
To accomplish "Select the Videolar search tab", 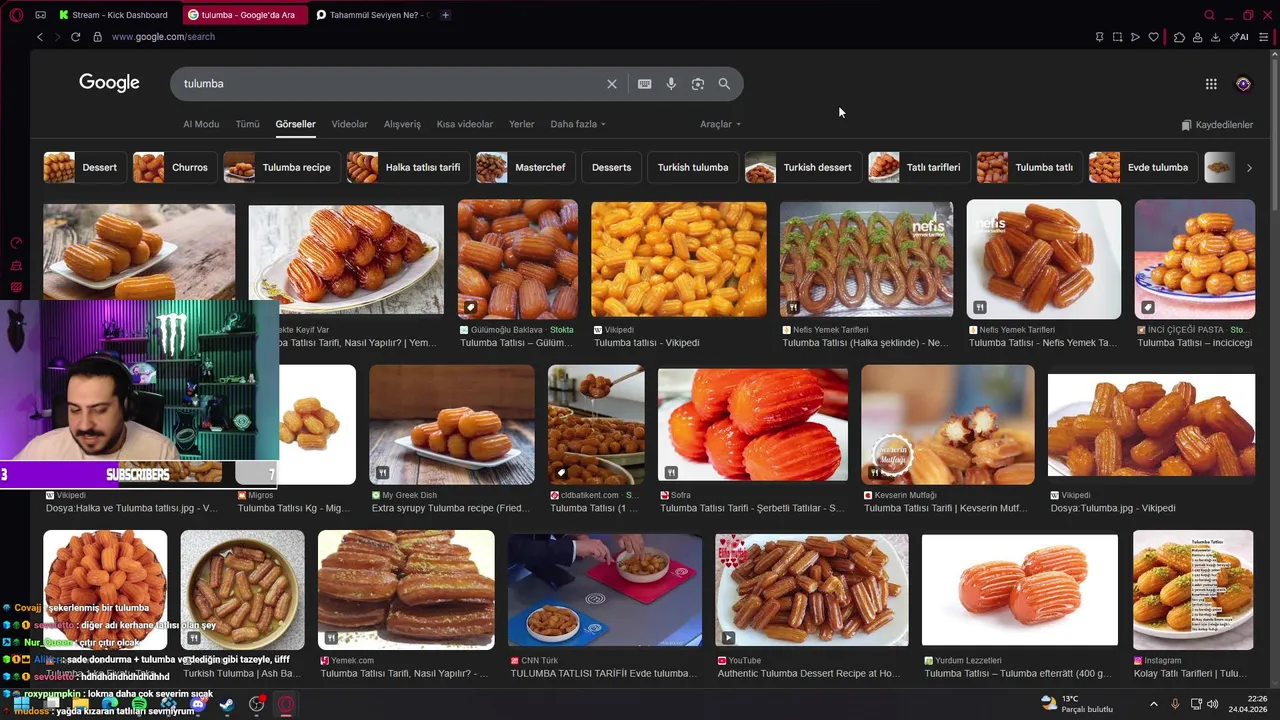I will tap(350, 124).
